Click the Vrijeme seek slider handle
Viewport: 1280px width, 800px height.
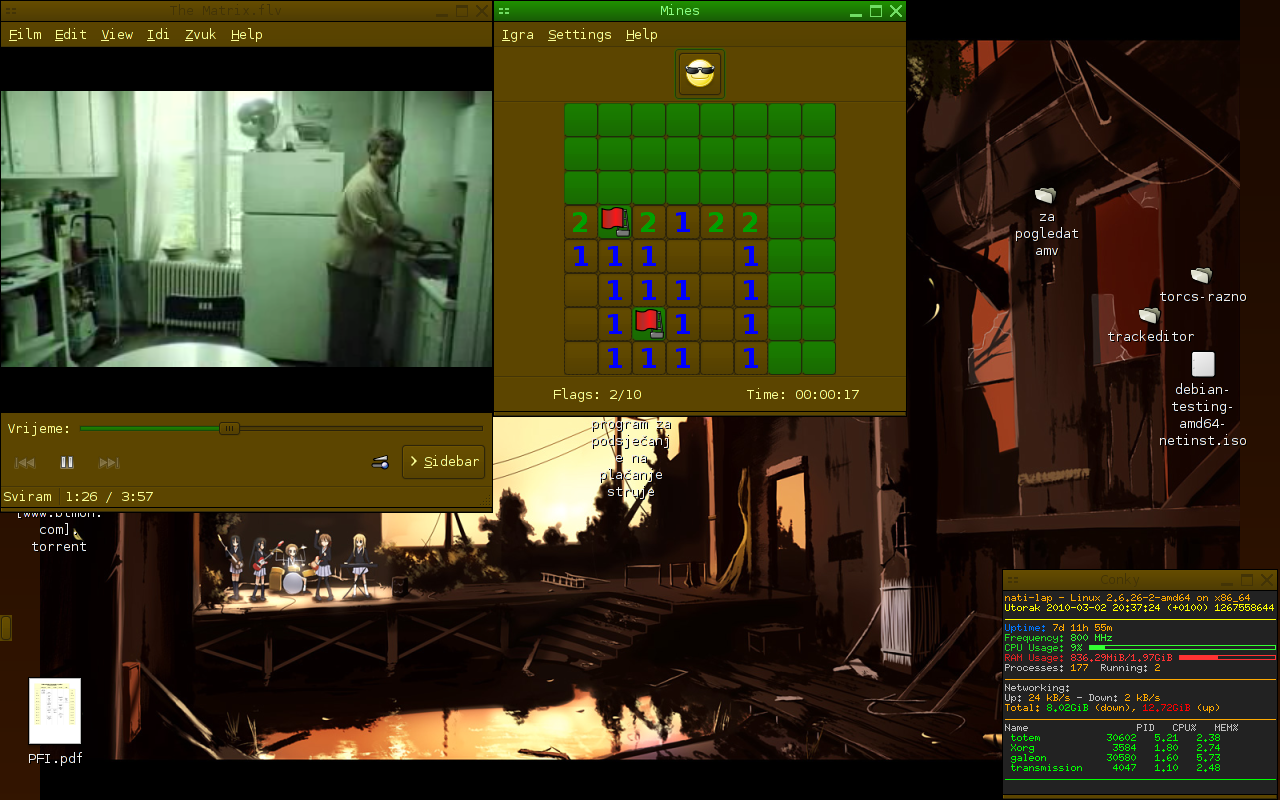(230, 428)
